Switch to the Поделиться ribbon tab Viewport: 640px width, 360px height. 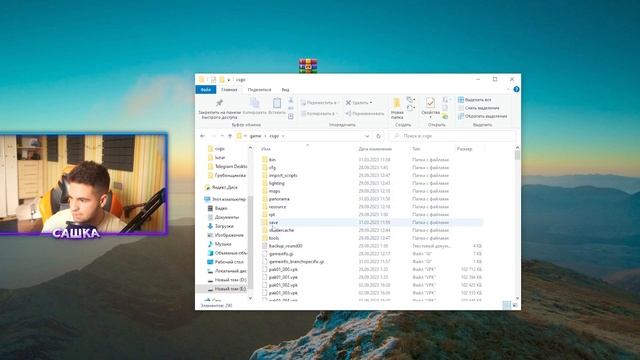coord(259,89)
